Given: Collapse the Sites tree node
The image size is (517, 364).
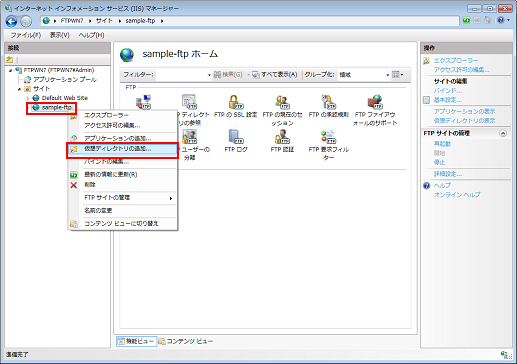Looking at the screenshot, I should [19, 89].
